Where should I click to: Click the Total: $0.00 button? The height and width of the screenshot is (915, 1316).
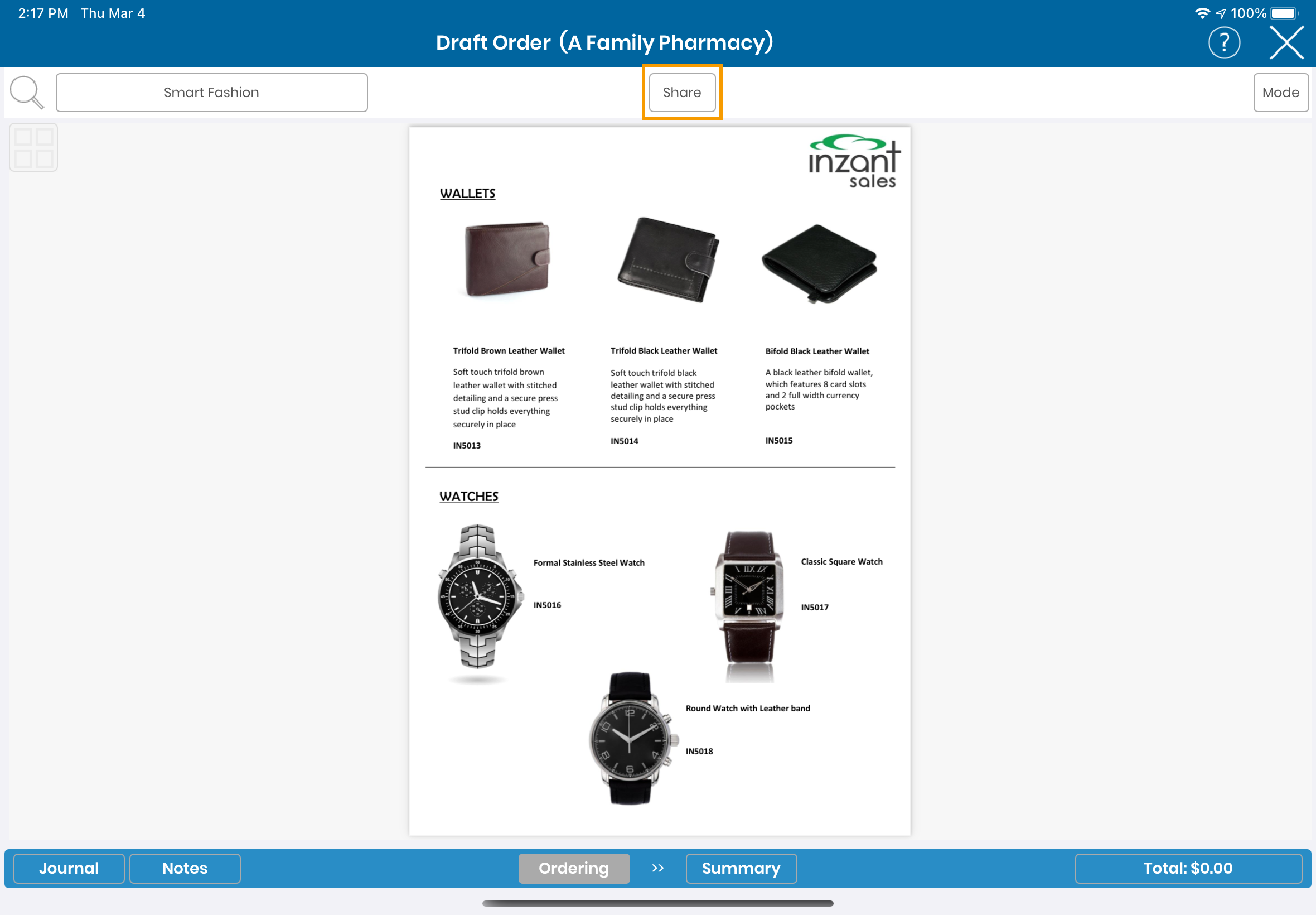(x=1188, y=868)
